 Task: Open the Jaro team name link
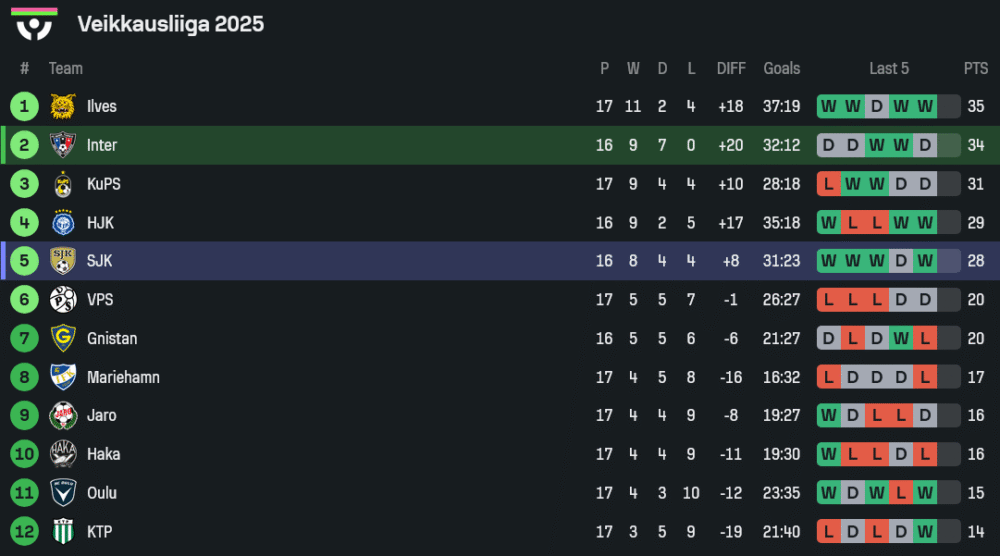pyautogui.click(x=101, y=416)
